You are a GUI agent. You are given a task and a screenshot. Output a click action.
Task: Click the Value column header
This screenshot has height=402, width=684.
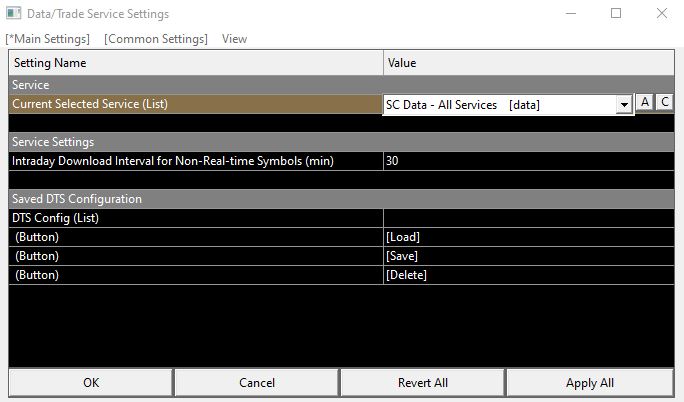529,63
